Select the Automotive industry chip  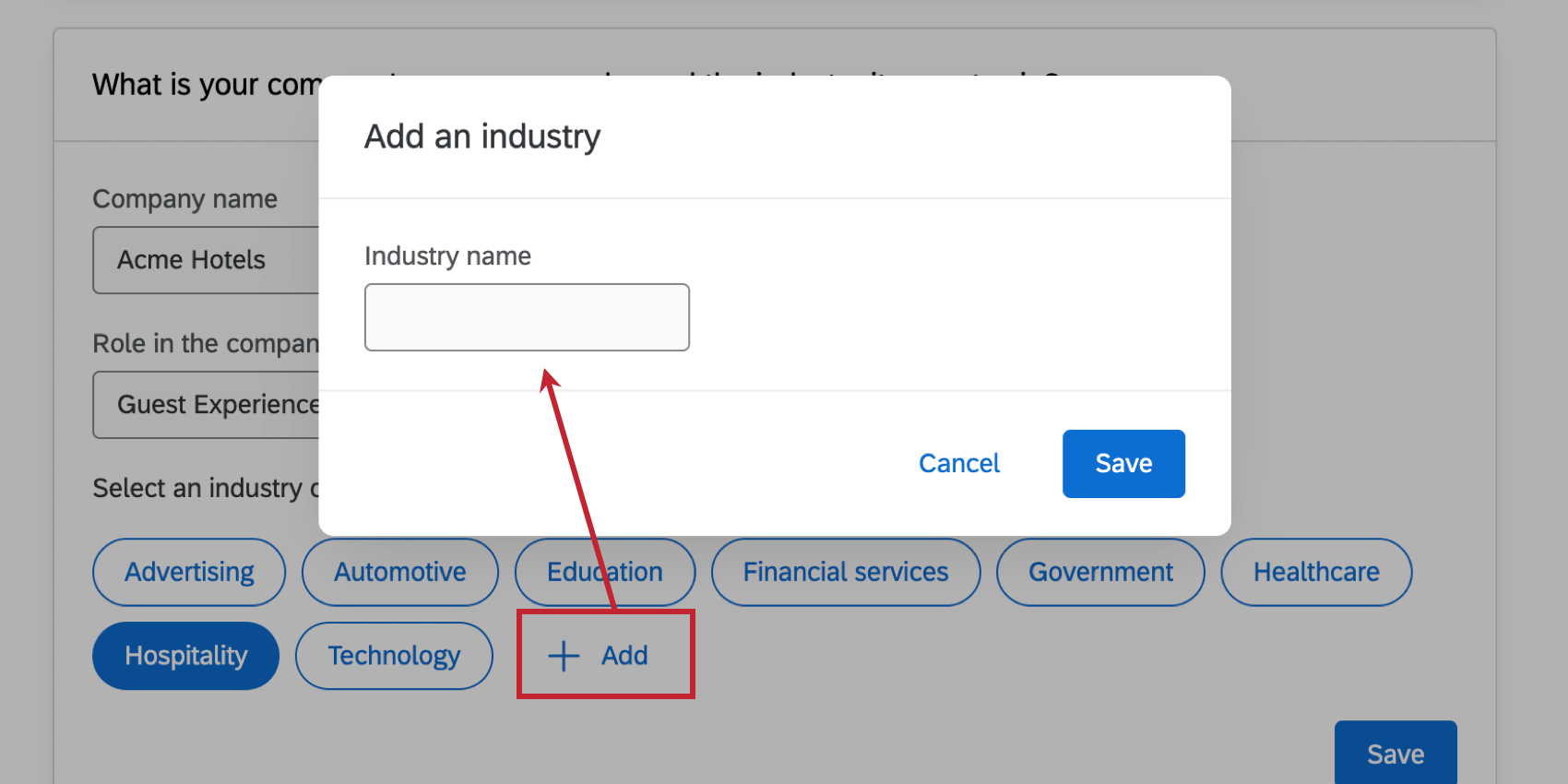[399, 572]
